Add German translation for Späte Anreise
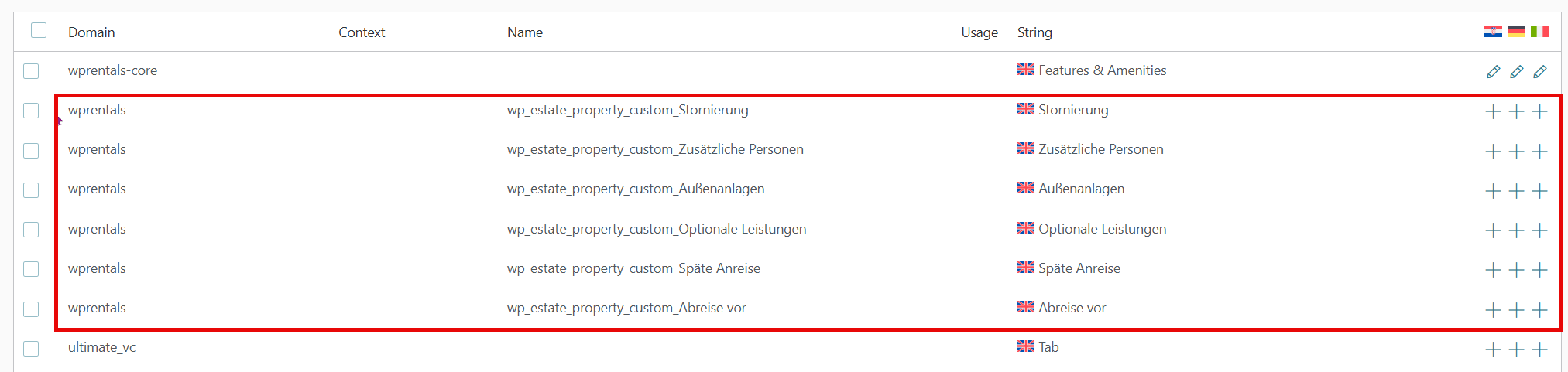 tap(1516, 270)
